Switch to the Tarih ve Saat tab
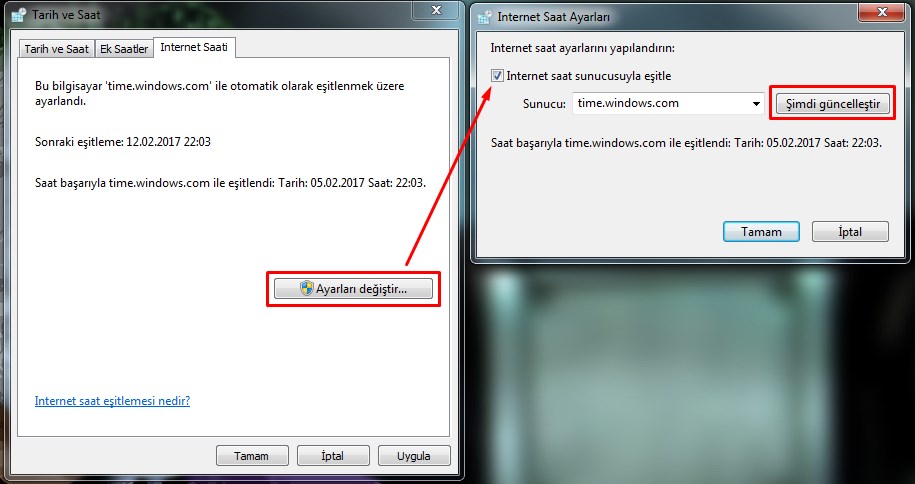Image resolution: width=915 pixels, height=484 pixels. 56,48
